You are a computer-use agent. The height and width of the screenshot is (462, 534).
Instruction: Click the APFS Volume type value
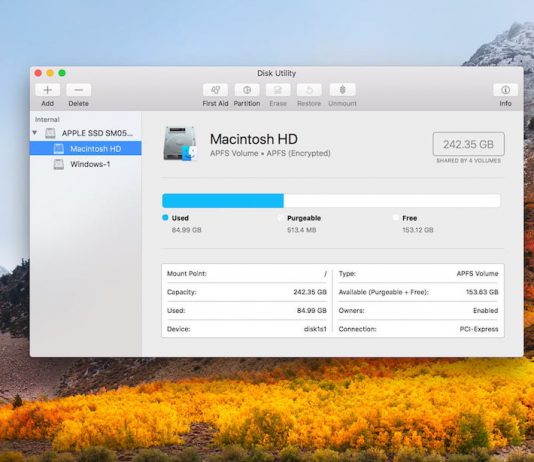[x=477, y=274]
